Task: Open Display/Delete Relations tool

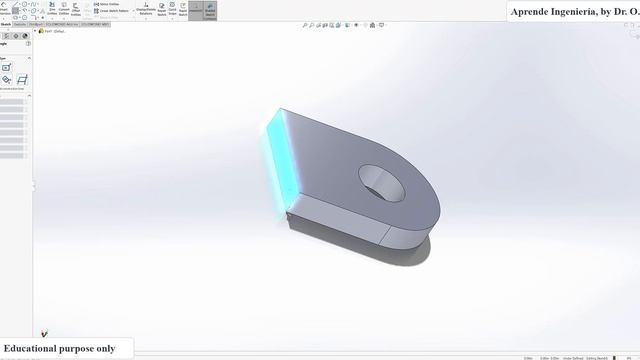Action: click(146, 8)
